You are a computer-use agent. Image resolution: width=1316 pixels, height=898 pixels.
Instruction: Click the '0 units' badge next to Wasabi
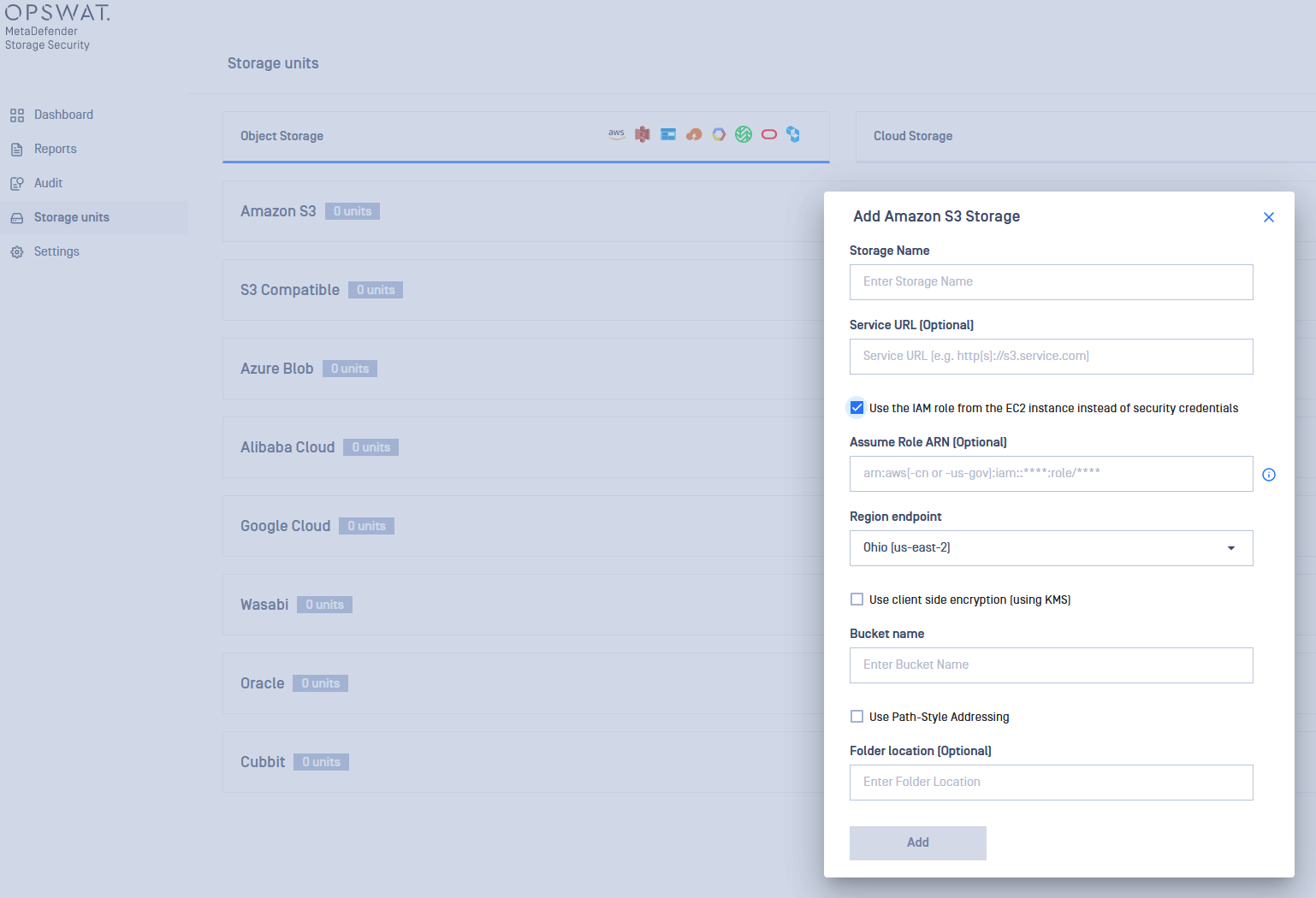pos(324,605)
